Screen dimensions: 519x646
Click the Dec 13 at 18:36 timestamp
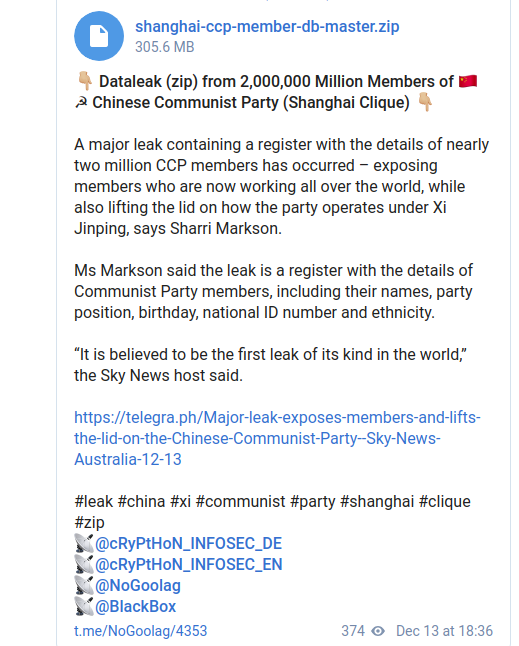tap(444, 631)
